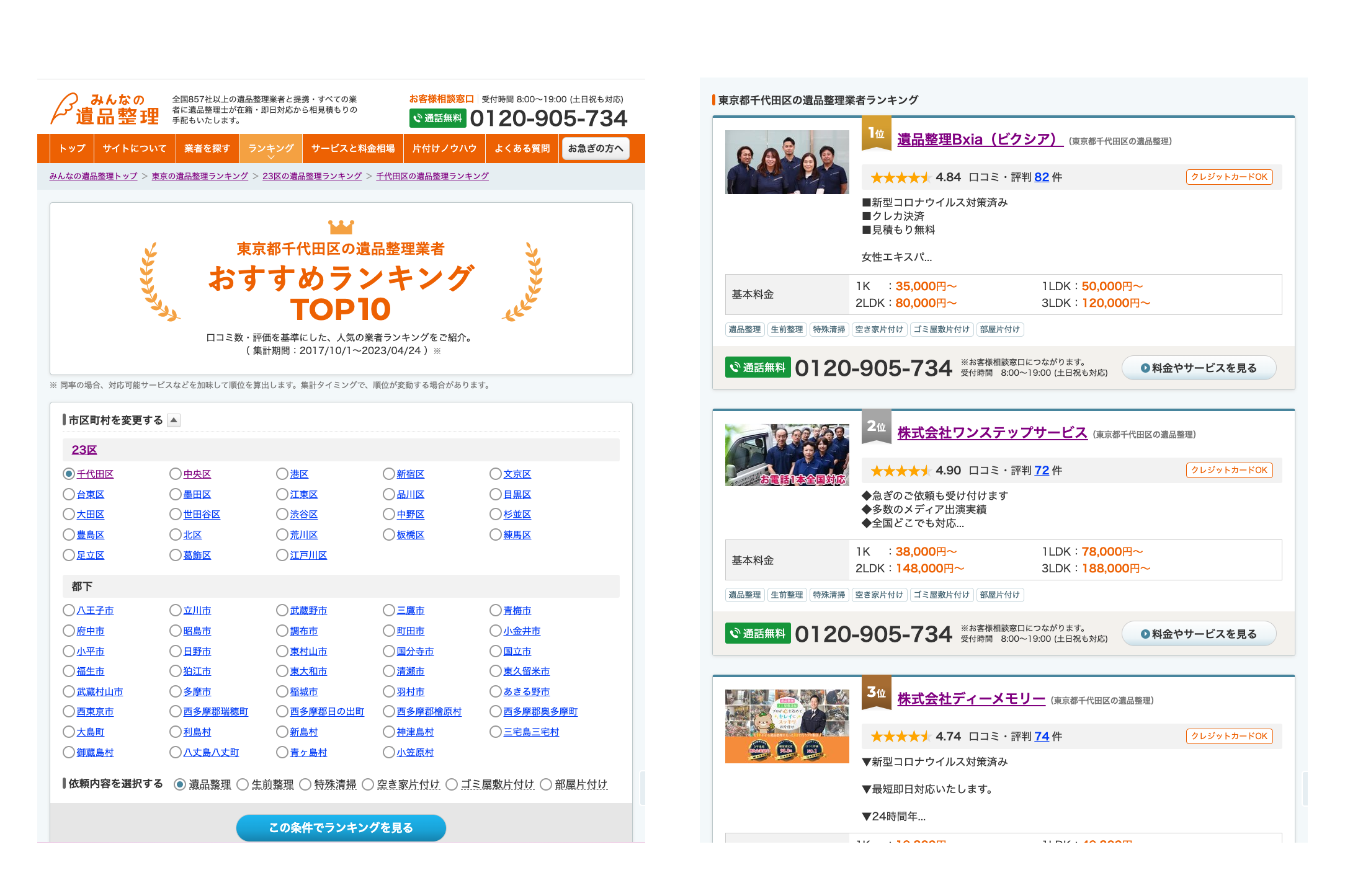Open the ランキング nav dropdown
The width and height of the screenshot is (1345, 896).
point(270,149)
